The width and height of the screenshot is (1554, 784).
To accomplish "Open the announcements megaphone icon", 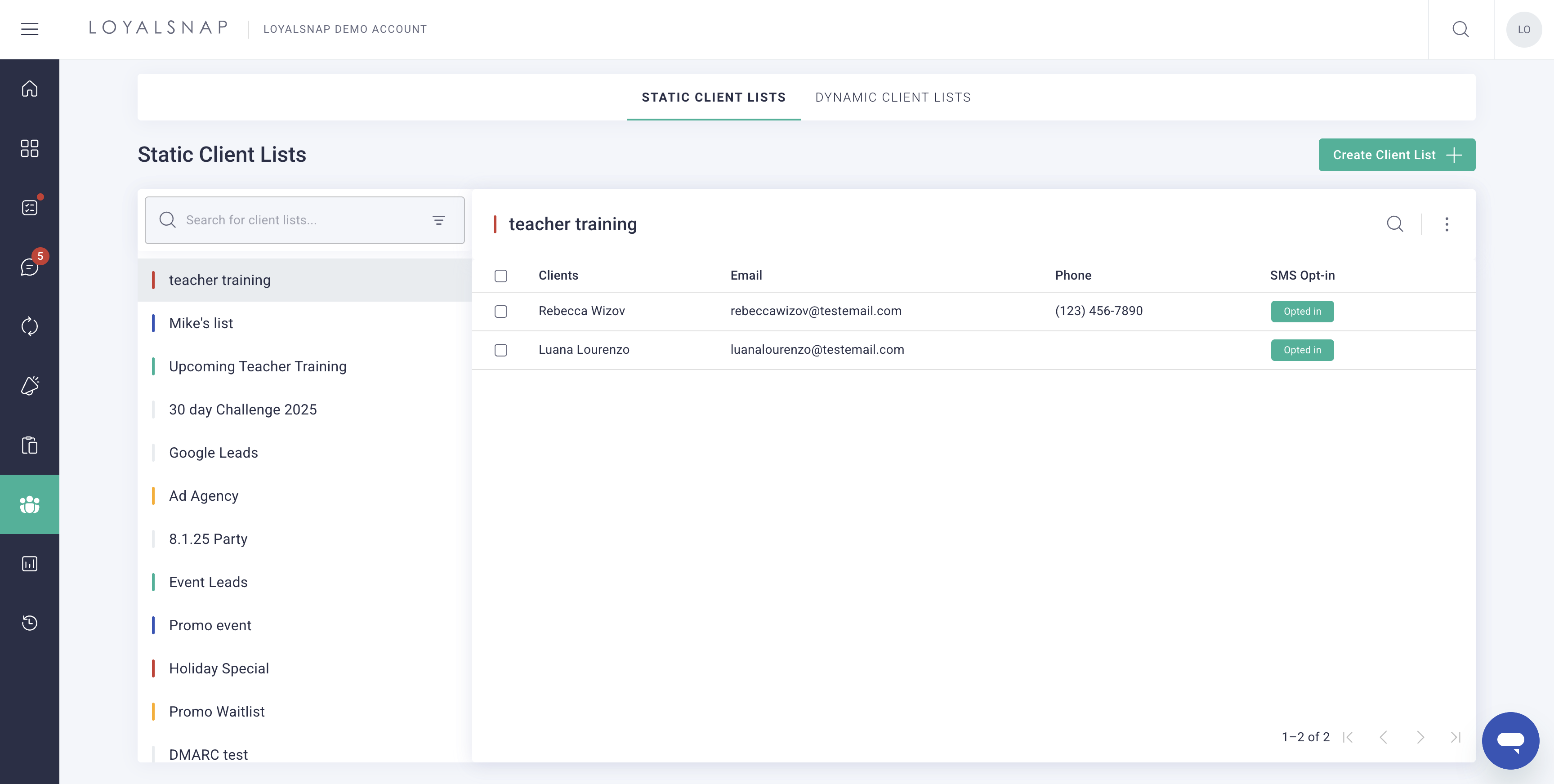I will tap(30, 385).
